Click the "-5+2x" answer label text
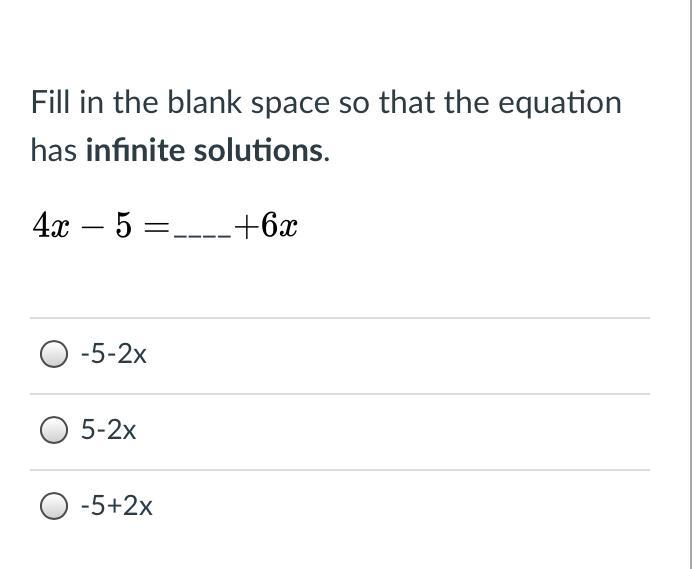The width and height of the screenshot is (692, 569). coord(117,505)
